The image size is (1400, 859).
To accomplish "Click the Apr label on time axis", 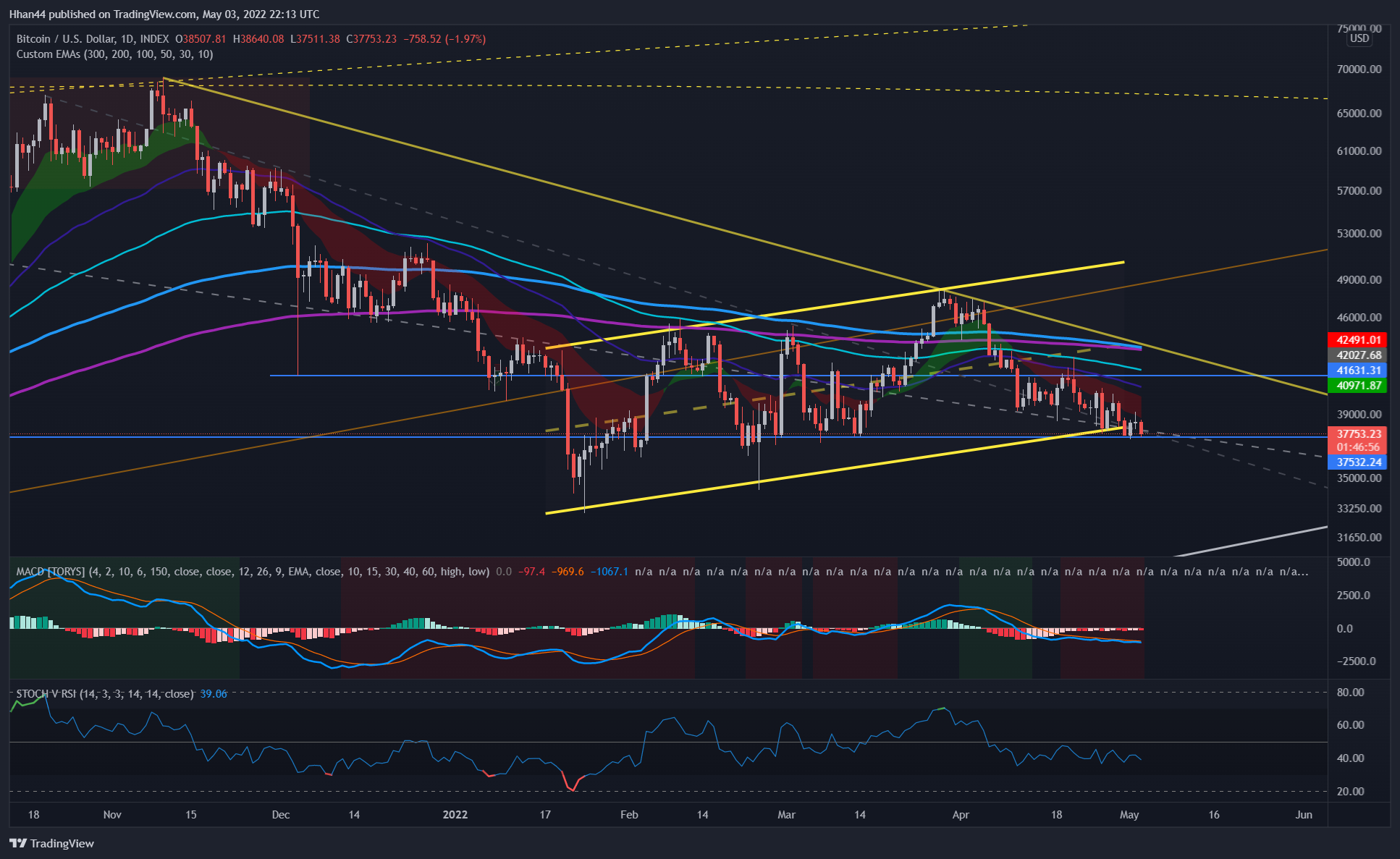I will pyautogui.click(x=961, y=815).
